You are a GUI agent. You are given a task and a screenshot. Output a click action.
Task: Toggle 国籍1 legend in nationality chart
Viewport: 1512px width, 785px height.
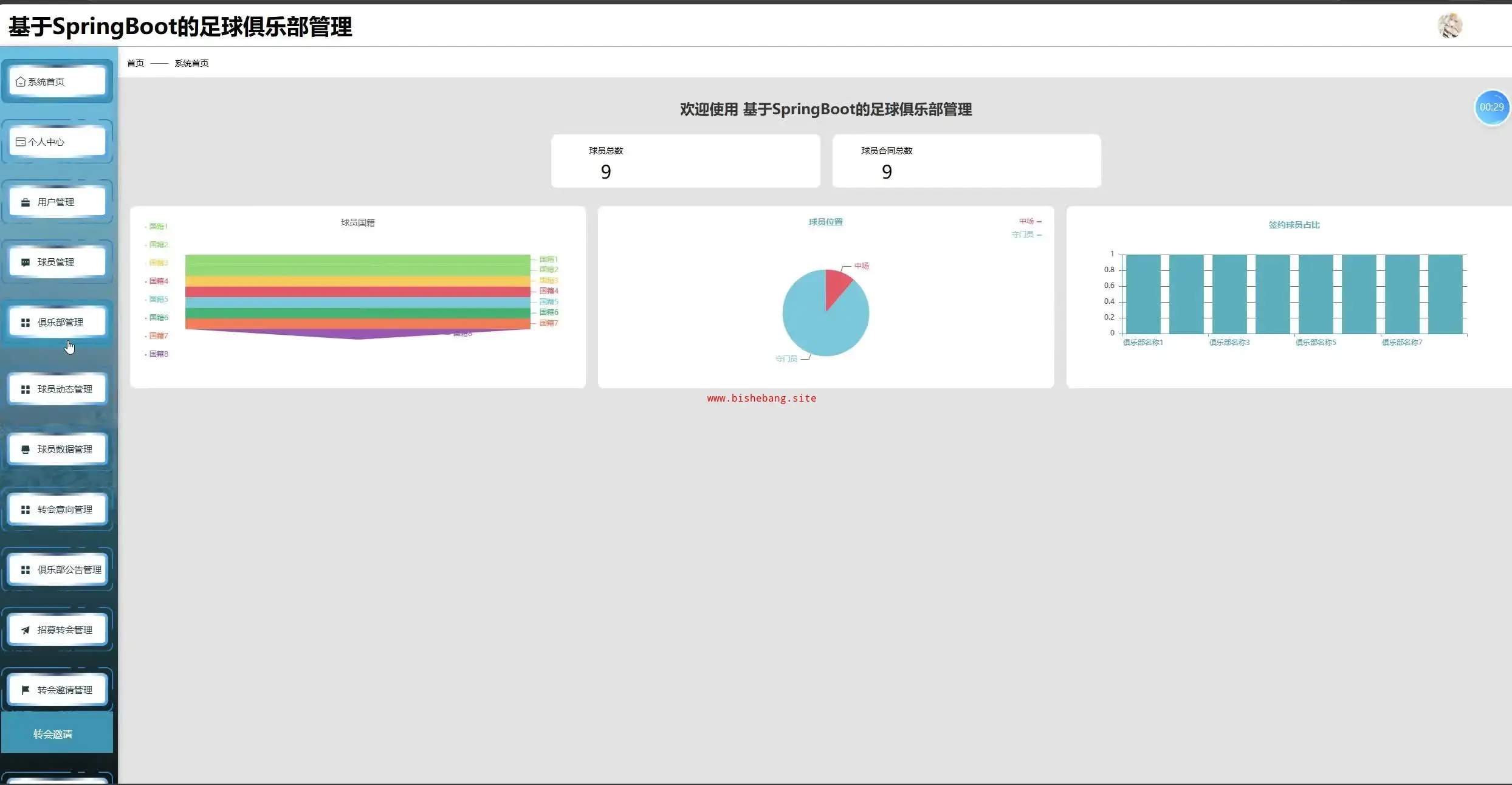click(x=157, y=226)
